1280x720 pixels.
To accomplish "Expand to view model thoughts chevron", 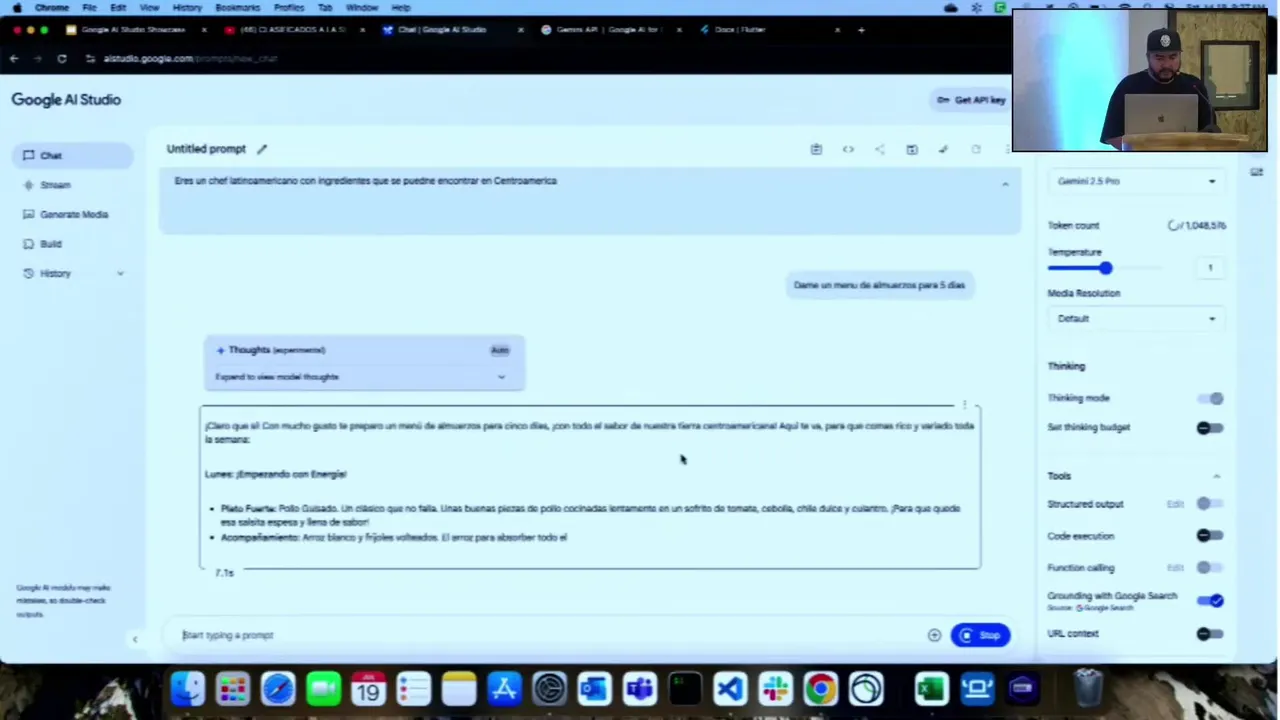I will [x=501, y=377].
